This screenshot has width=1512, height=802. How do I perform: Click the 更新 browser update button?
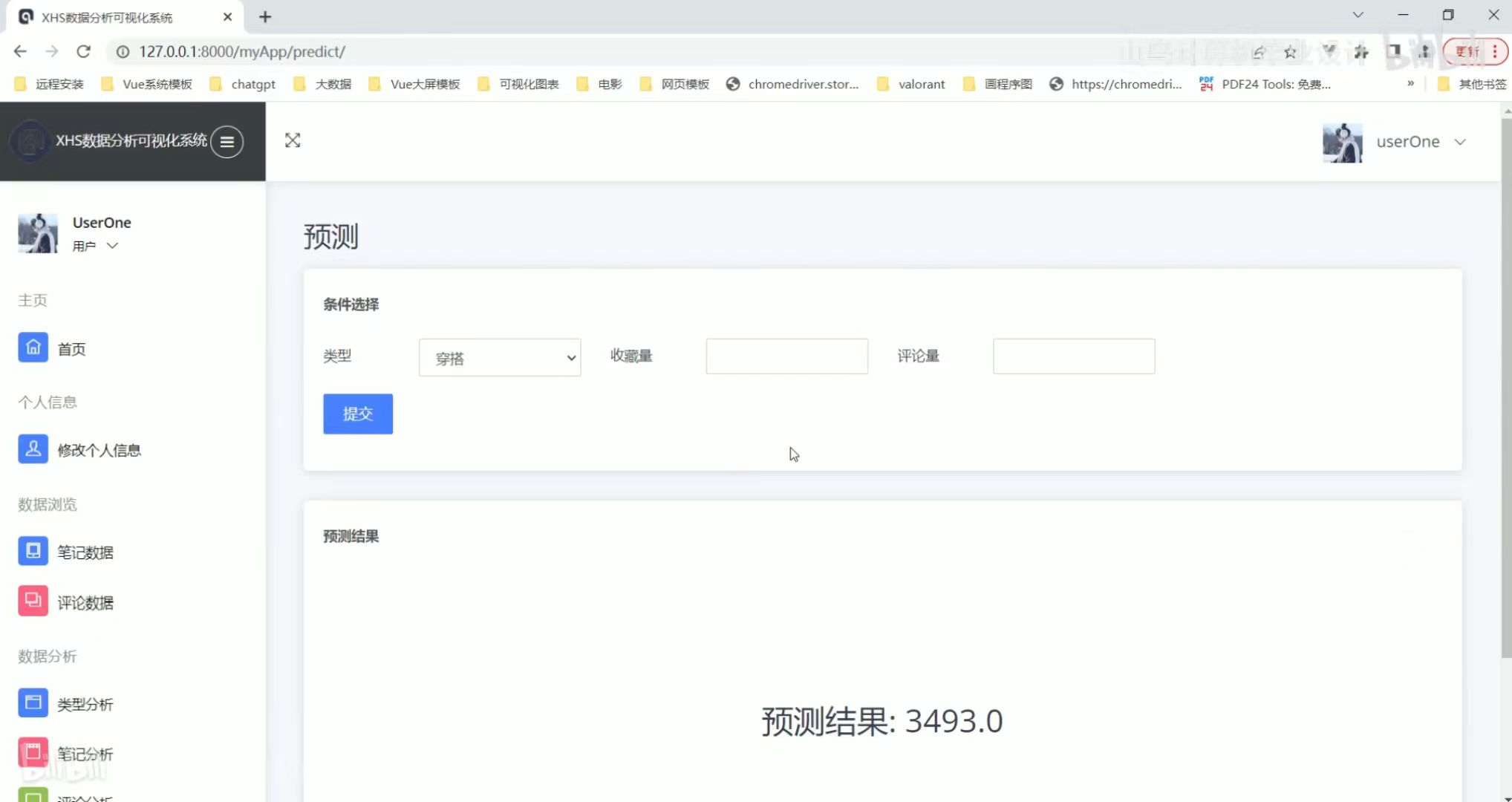pyautogui.click(x=1467, y=52)
